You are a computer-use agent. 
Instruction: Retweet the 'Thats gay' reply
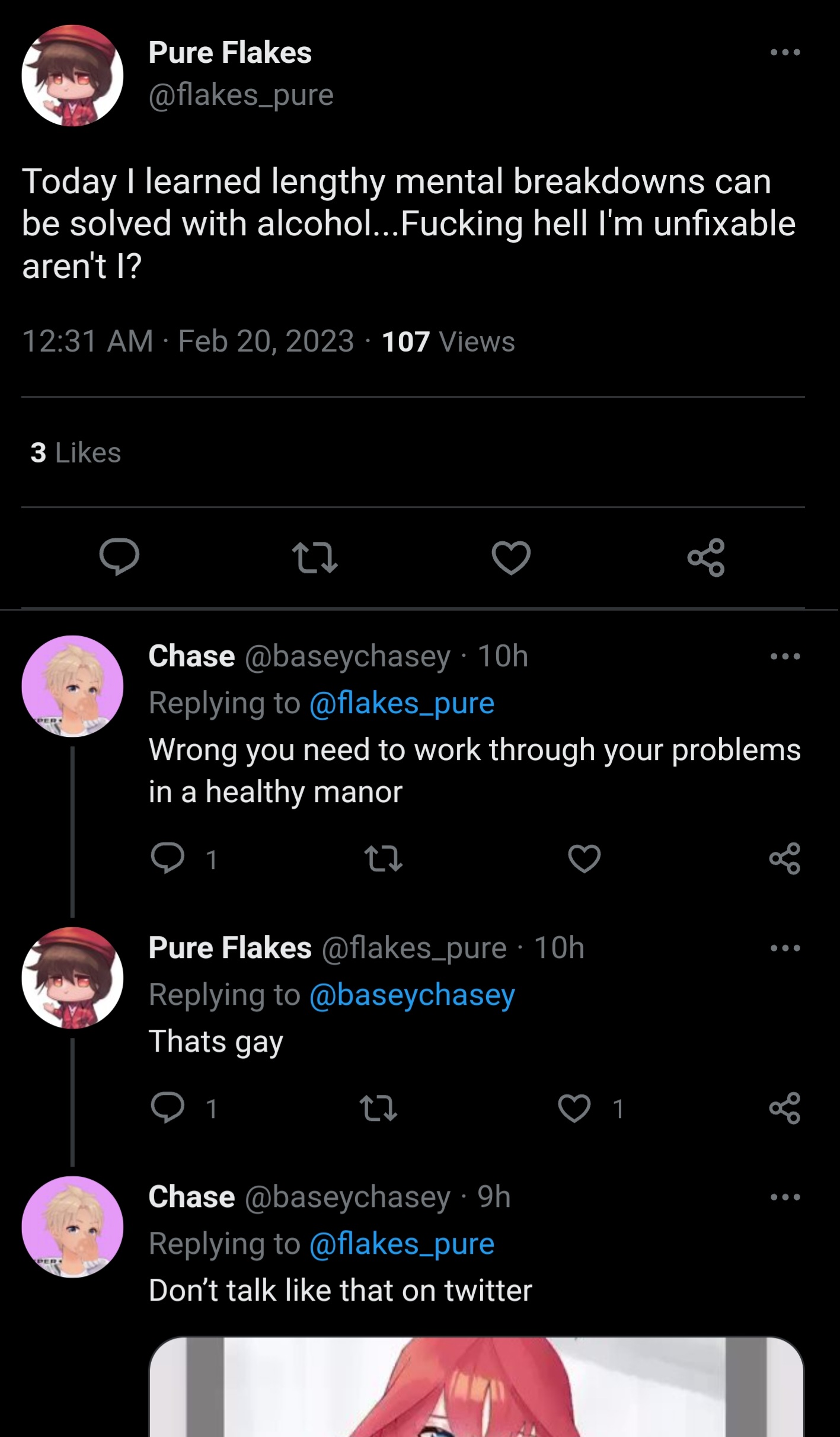point(378,1109)
